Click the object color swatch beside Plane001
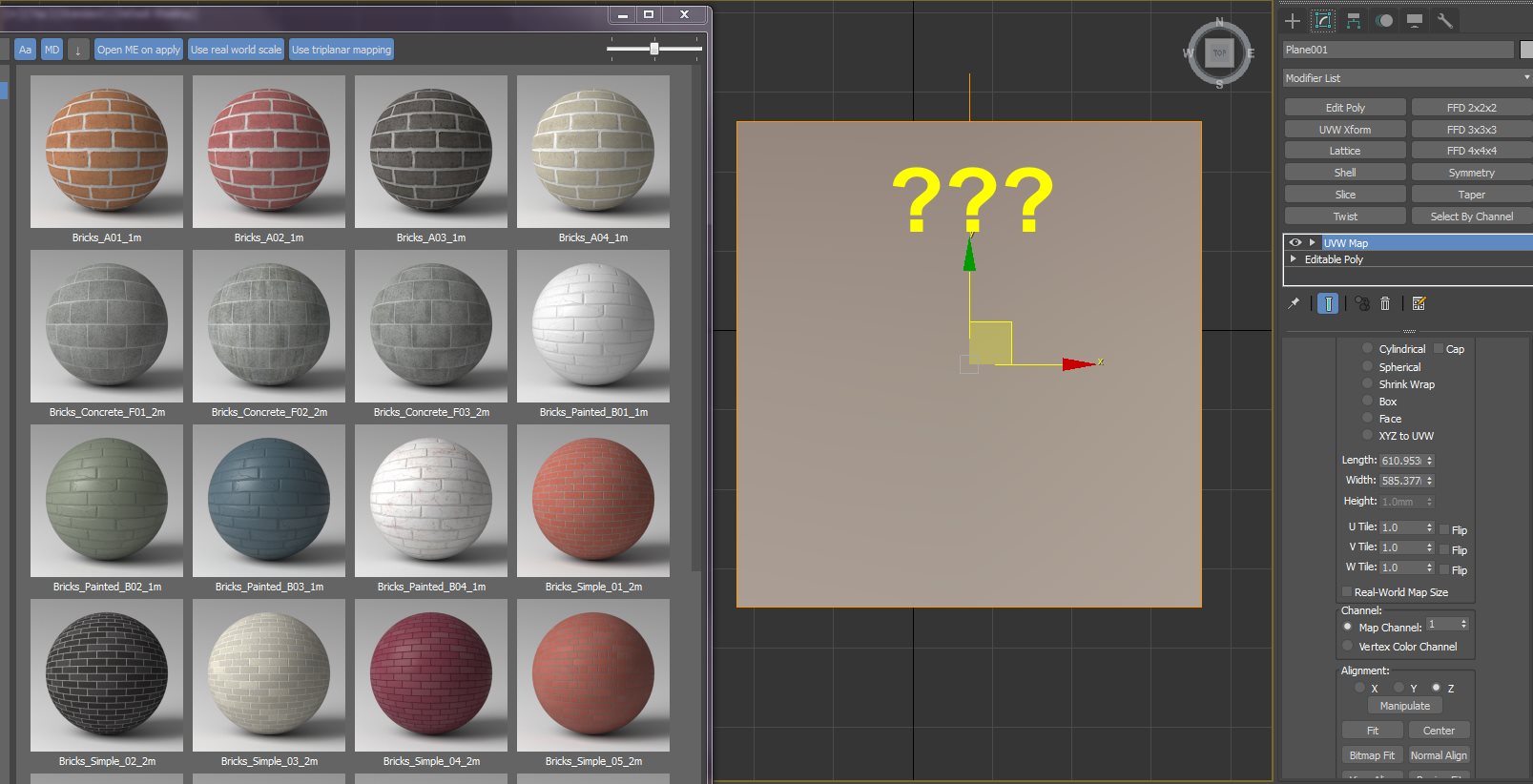This screenshot has width=1533, height=784. click(x=1526, y=50)
